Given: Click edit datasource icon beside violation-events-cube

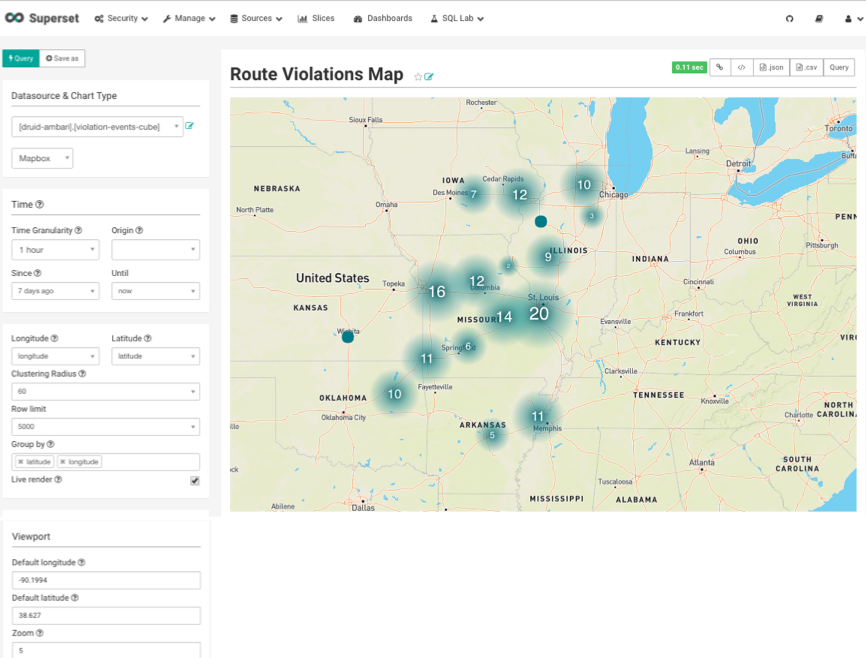Looking at the screenshot, I should click(190, 126).
